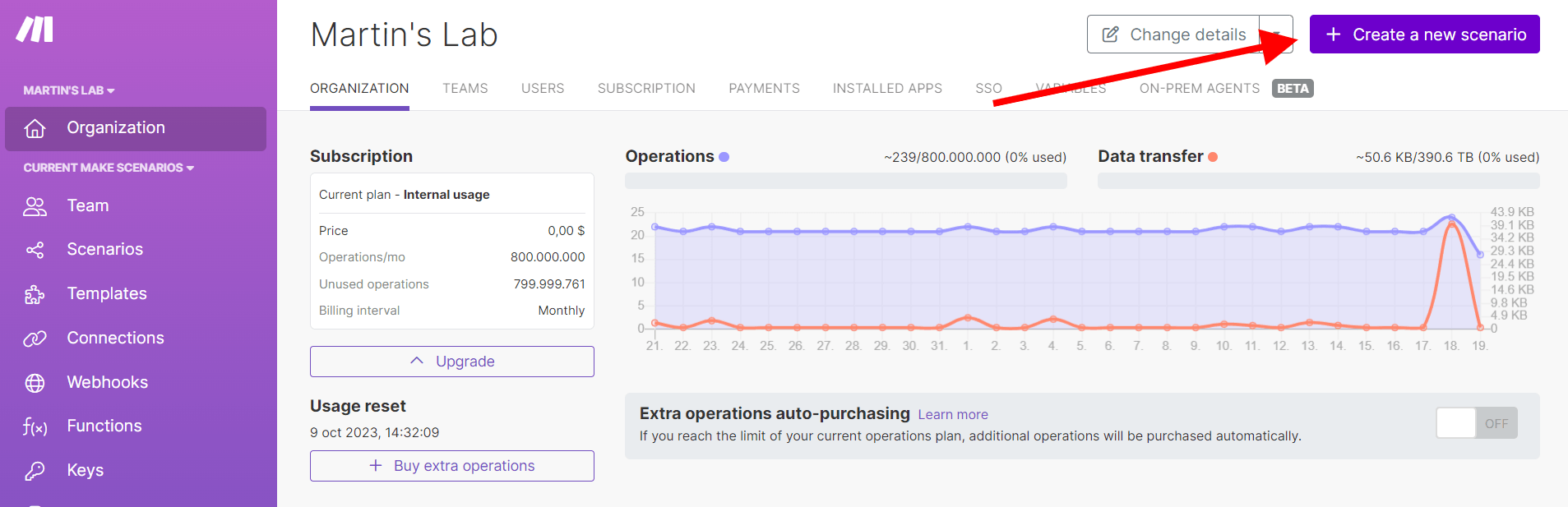Click the Keys key icon
Viewport: 1568px width, 507px height.
point(35,471)
